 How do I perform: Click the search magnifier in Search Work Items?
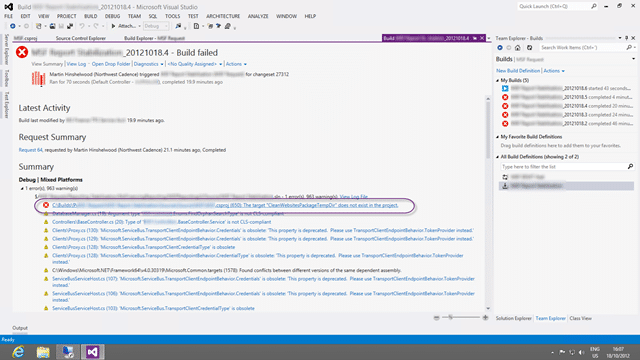pyautogui.click(x=629, y=48)
